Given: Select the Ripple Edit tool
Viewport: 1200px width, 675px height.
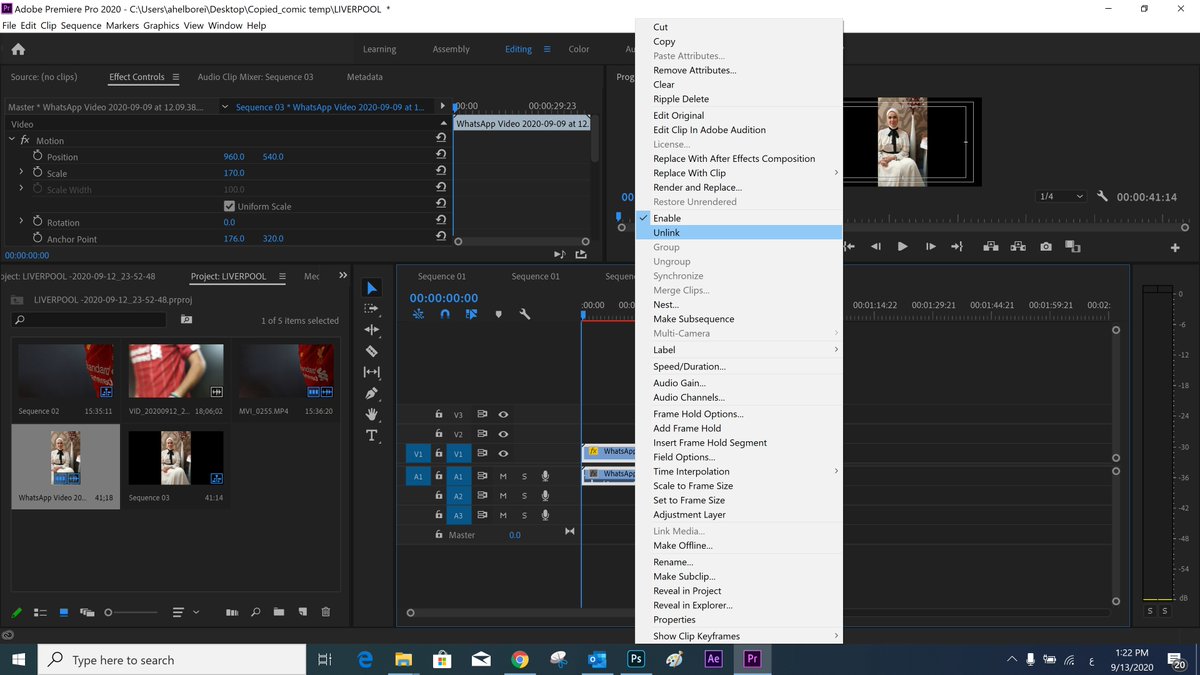Looking at the screenshot, I should [371, 330].
